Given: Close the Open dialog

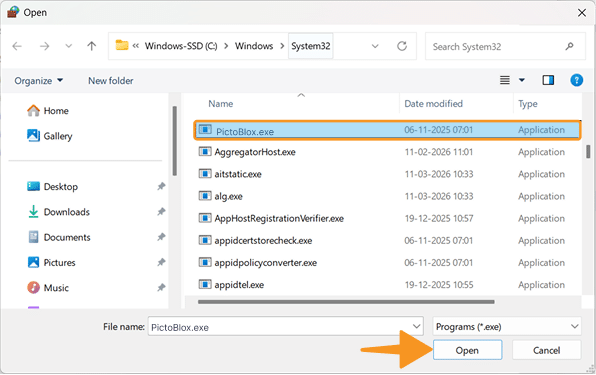Looking at the screenshot, I should pyautogui.click(x=582, y=13).
